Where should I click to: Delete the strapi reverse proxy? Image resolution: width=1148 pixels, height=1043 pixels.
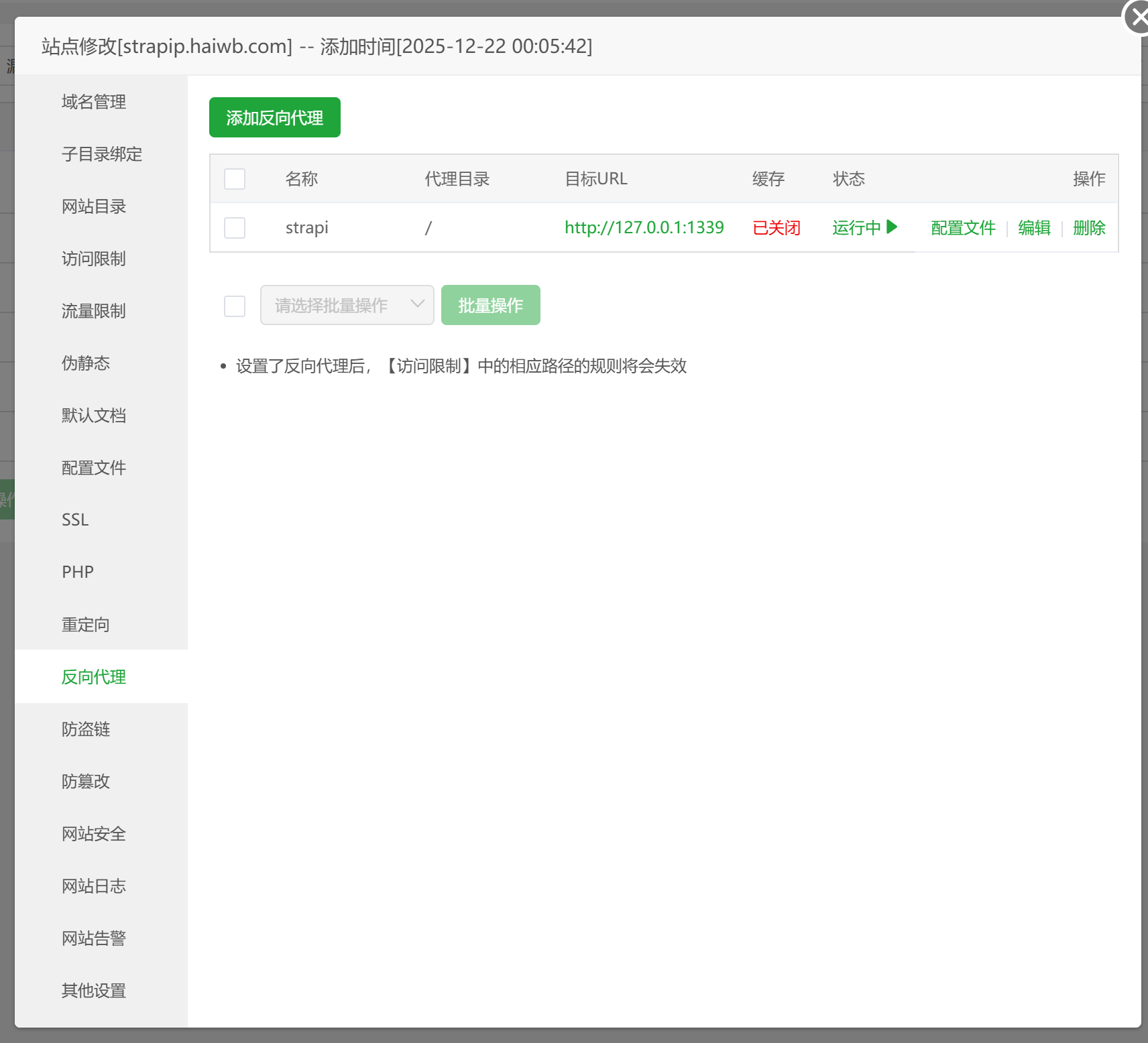click(x=1089, y=228)
